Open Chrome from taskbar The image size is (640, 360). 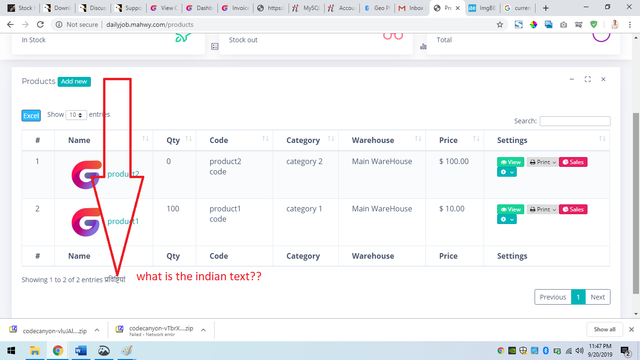(58, 351)
